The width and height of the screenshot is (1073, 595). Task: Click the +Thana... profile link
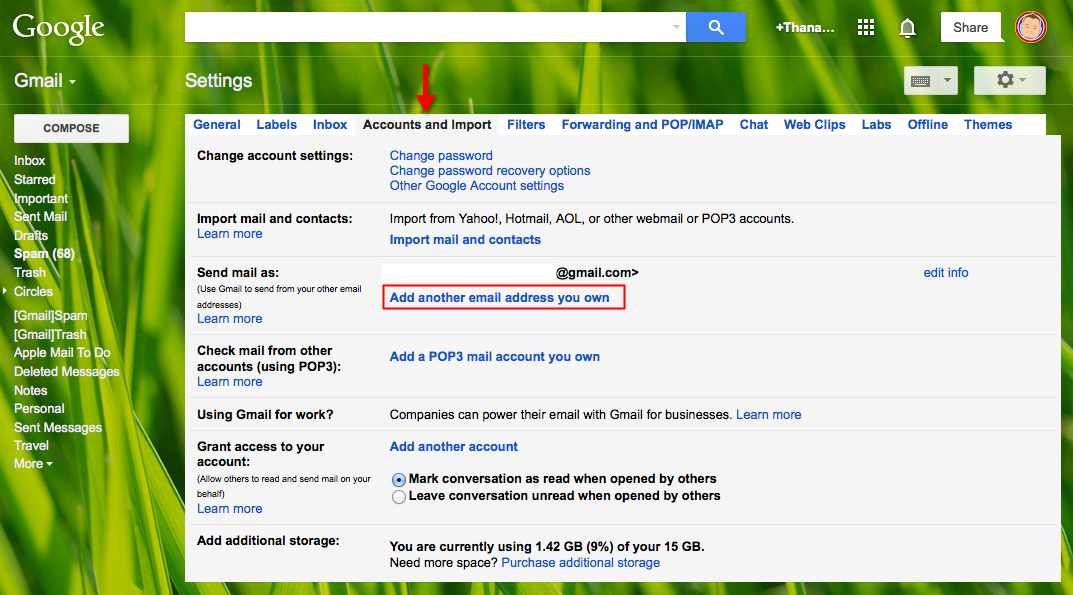pos(805,27)
